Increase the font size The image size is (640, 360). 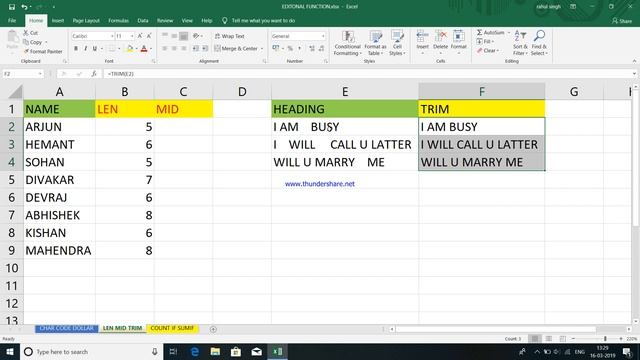(140, 36)
